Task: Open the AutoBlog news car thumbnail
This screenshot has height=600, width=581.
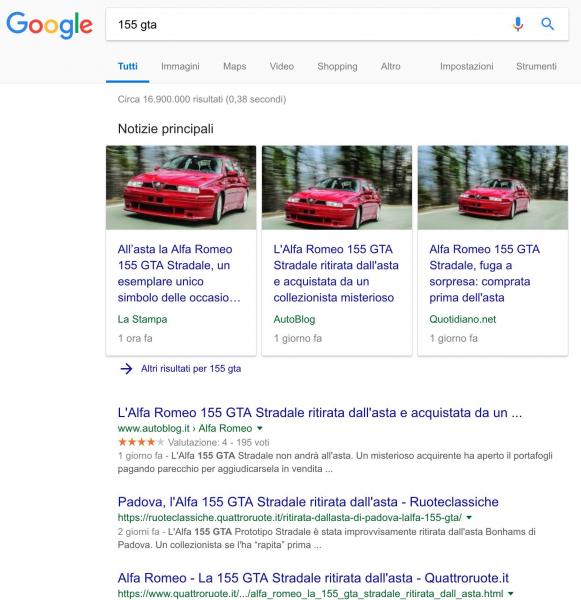Action: [337, 188]
